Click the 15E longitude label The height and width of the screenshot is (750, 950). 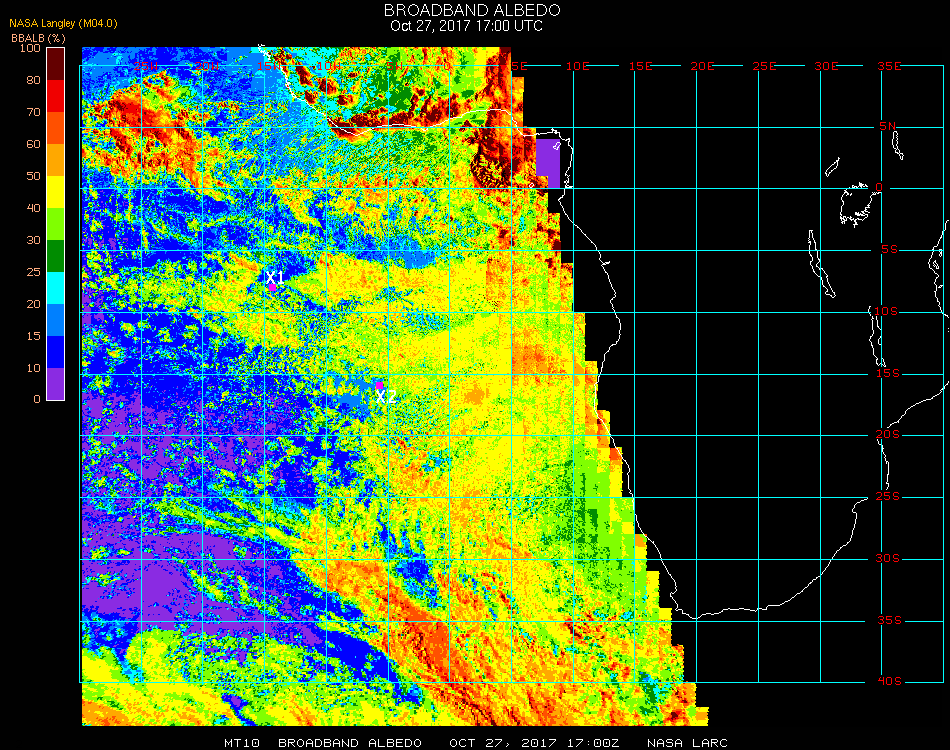tap(640, 66)
